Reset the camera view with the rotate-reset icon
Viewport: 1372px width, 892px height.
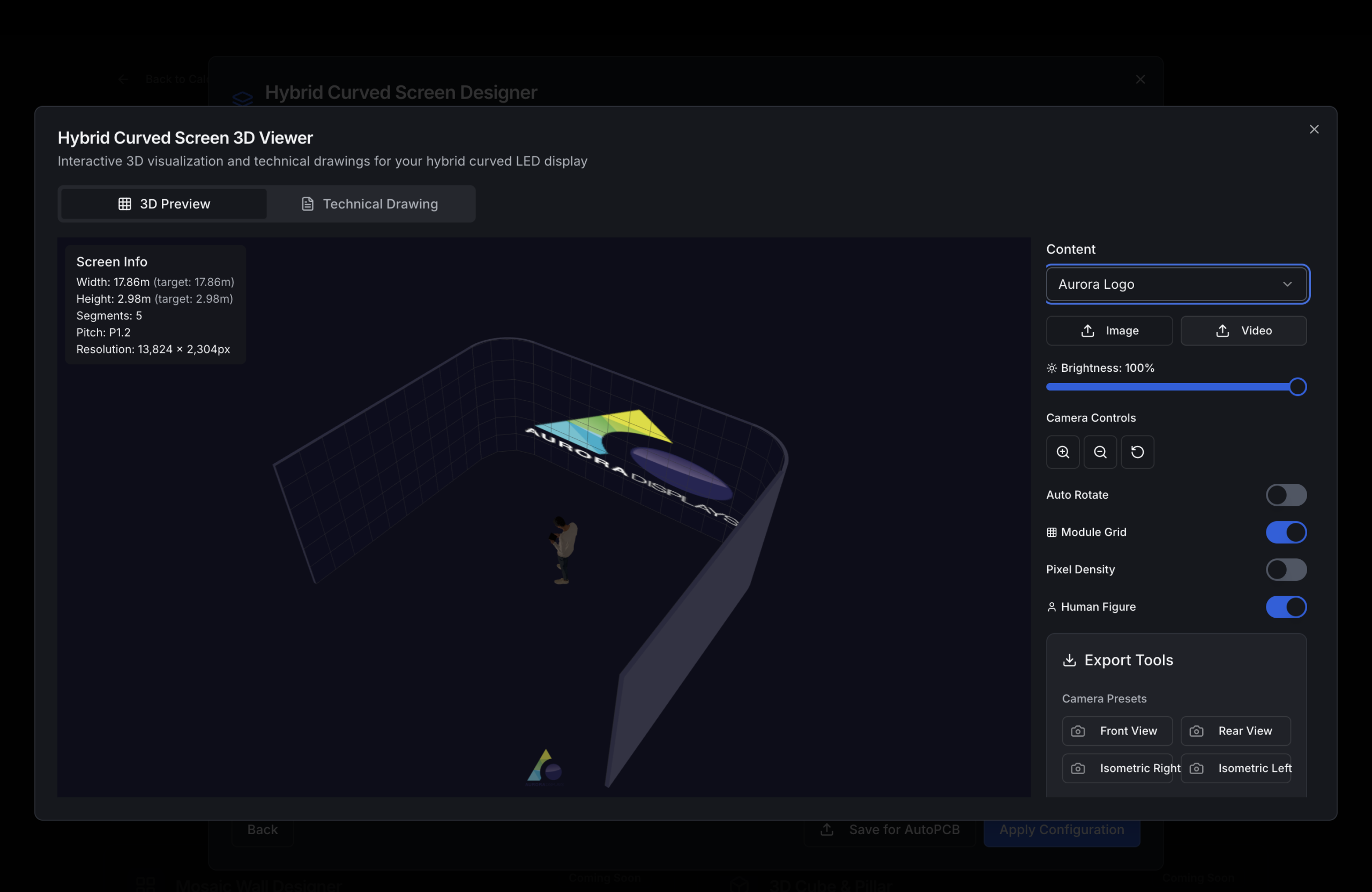(1137, 452)
